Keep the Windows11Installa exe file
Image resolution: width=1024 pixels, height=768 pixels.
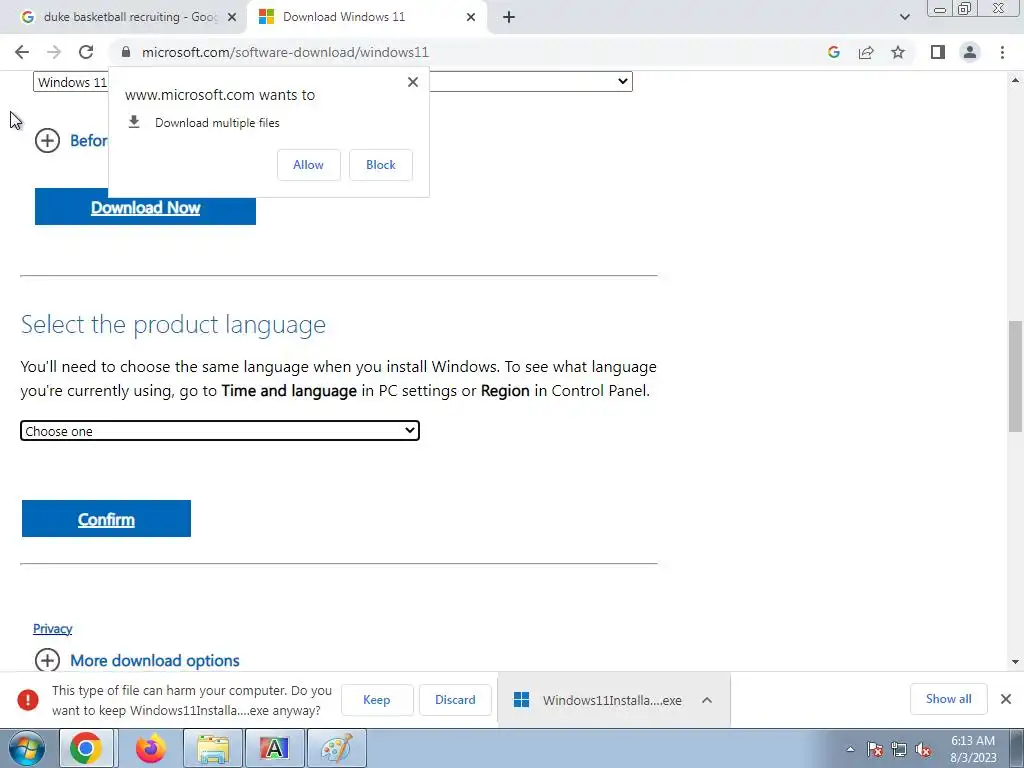377,699
